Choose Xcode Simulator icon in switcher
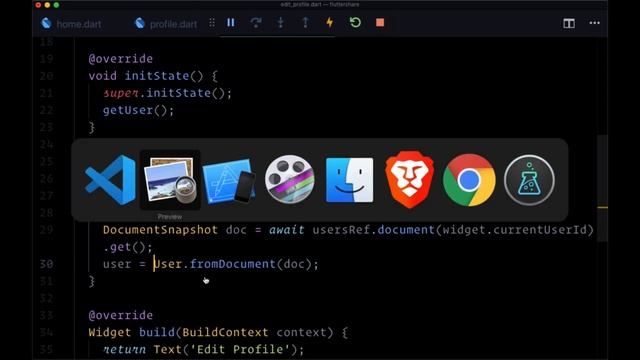Viewport: 640px width, 360px height. click(x=229, y=180)
